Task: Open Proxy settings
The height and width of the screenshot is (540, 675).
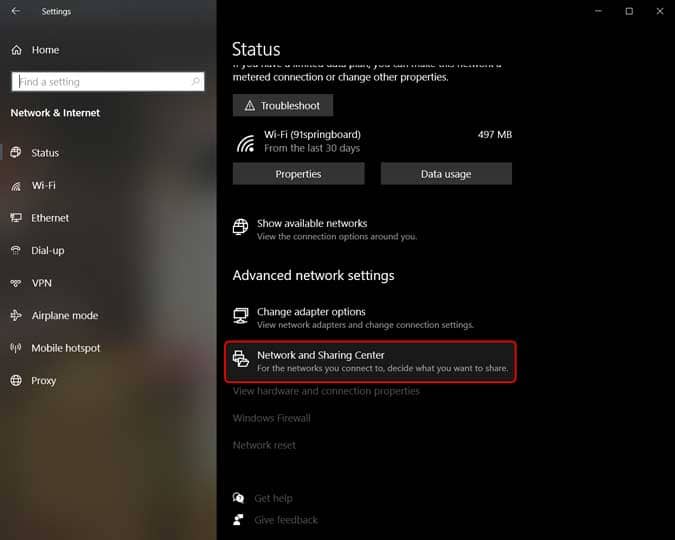Action: [x=43, y=381]
